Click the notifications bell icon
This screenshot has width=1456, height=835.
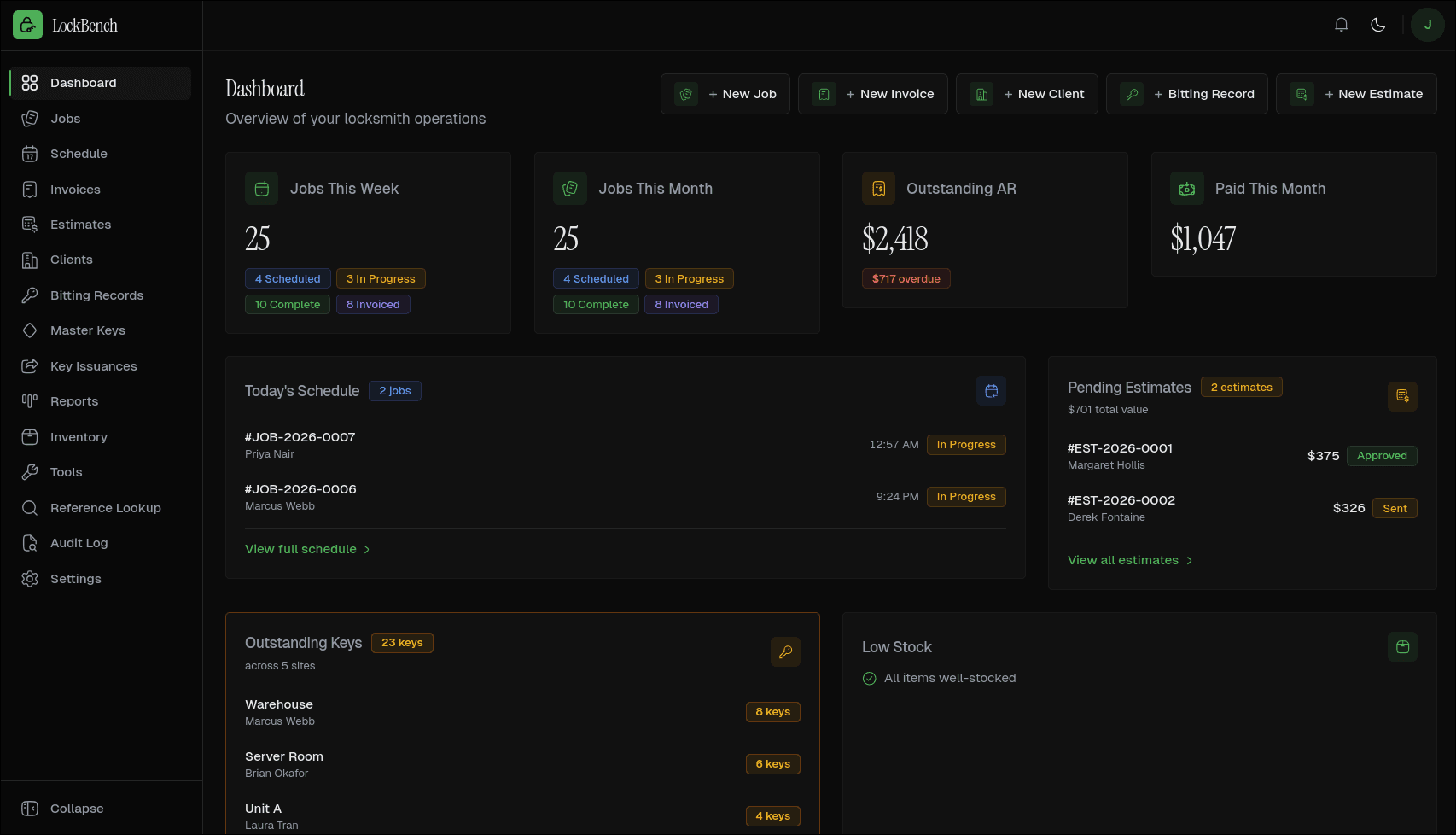pos(1341,25)
